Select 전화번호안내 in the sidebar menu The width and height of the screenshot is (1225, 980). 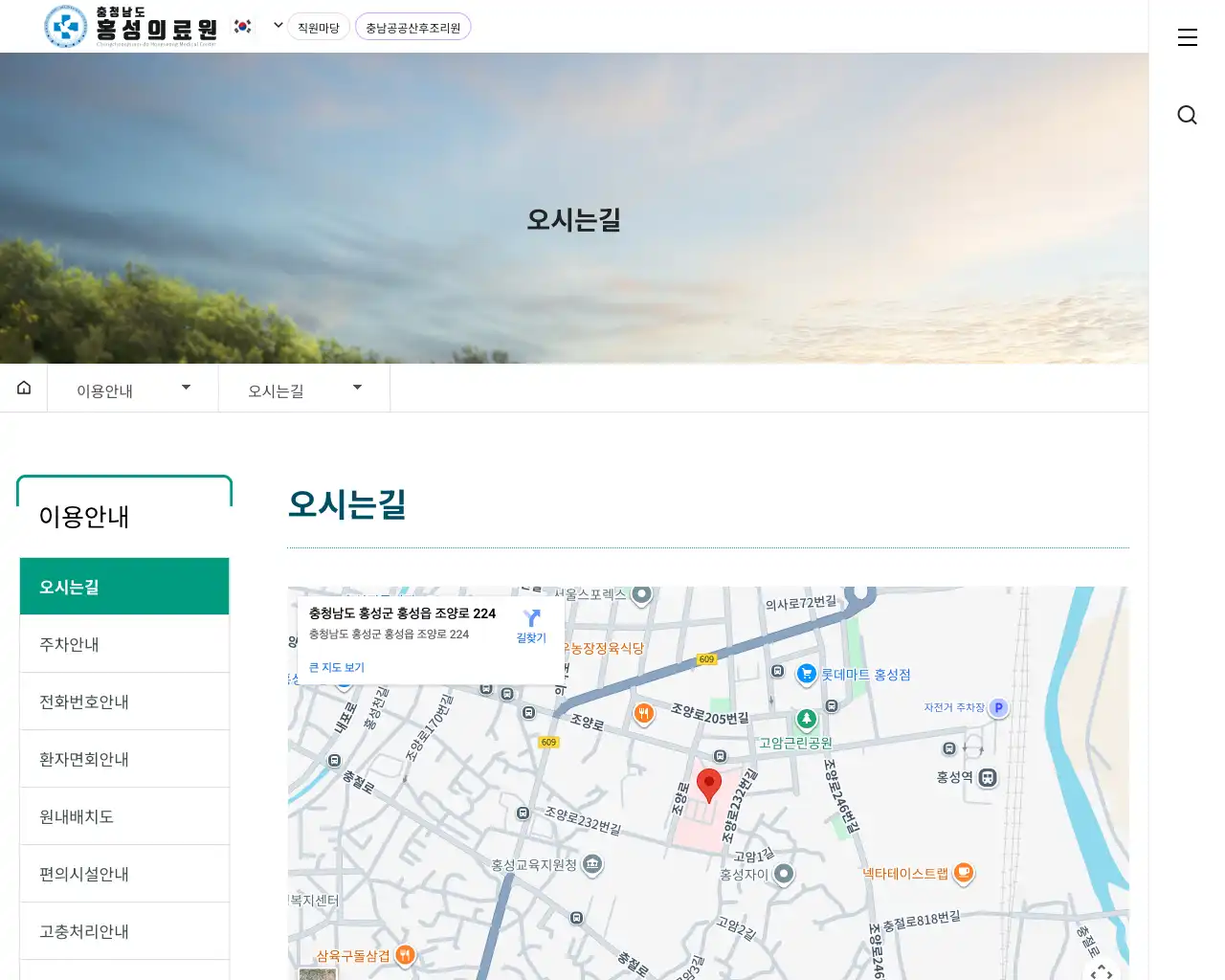point(124,702)
